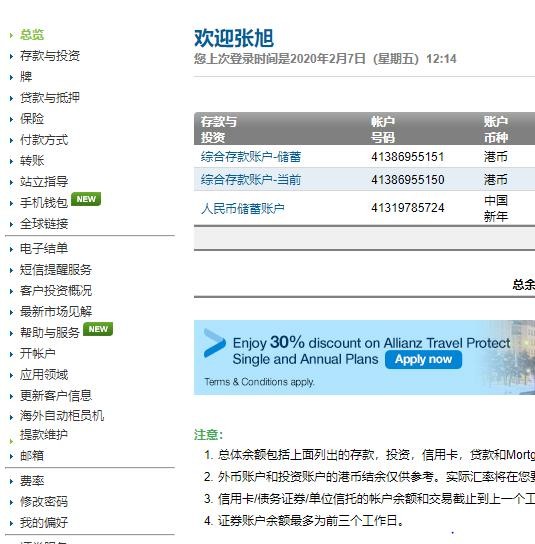535x544 pixels.
Task: Select 短信提醒服务 in the sidebar
Action: pos(56,270)
